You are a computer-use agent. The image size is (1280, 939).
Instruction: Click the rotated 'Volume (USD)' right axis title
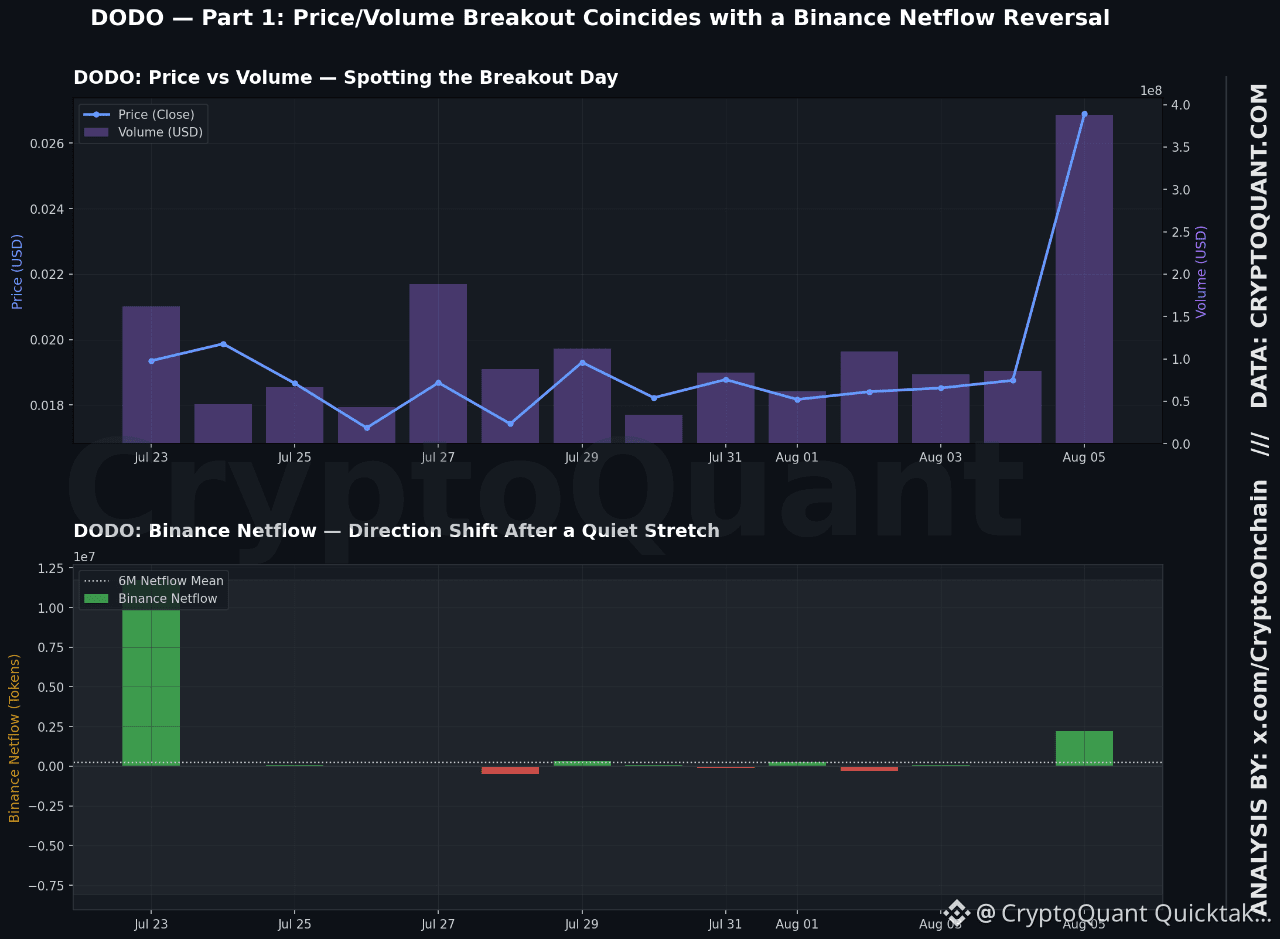[x=1202, y=271]
